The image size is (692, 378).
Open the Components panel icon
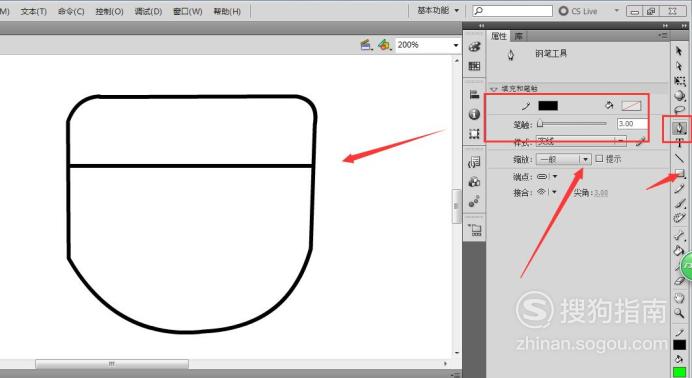click(474, 182)
